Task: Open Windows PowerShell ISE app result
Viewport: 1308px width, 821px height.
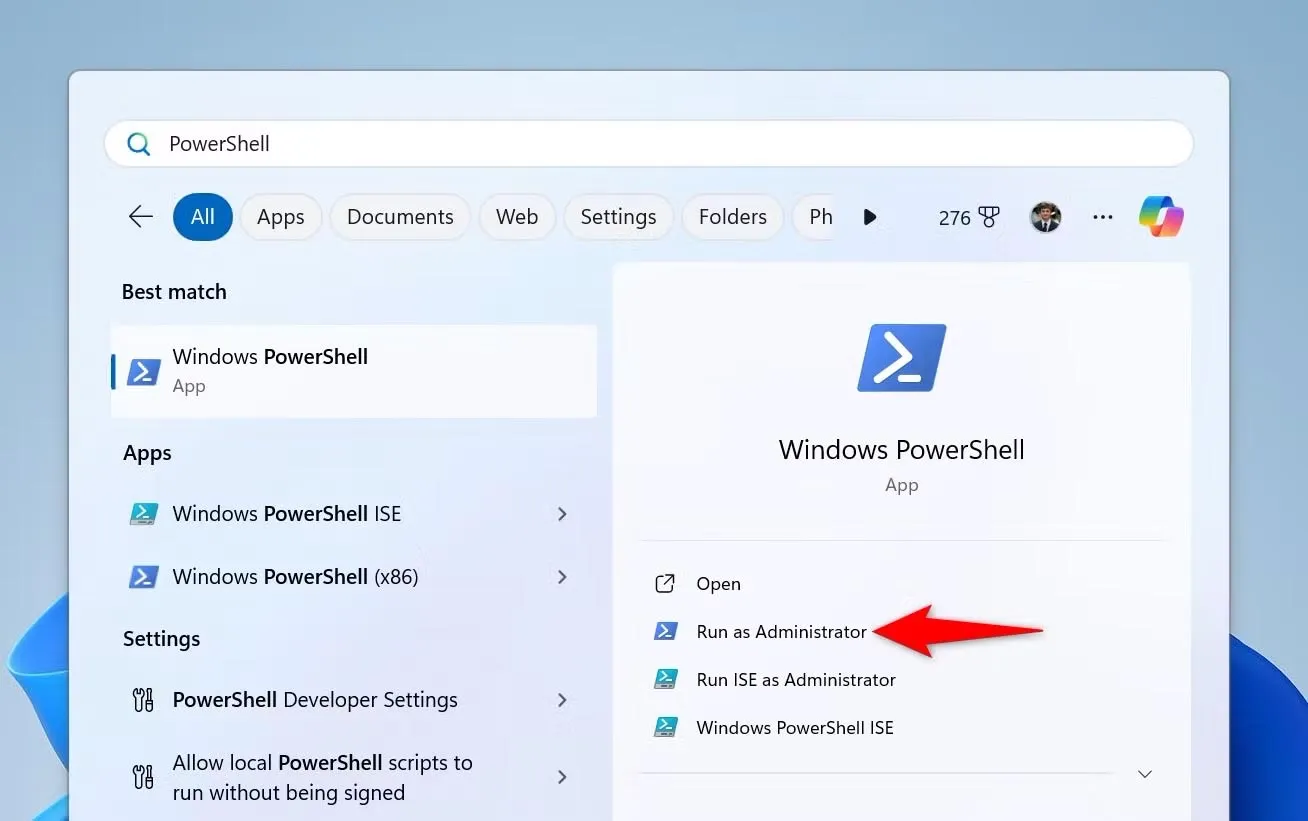Action: click(354, 514)
